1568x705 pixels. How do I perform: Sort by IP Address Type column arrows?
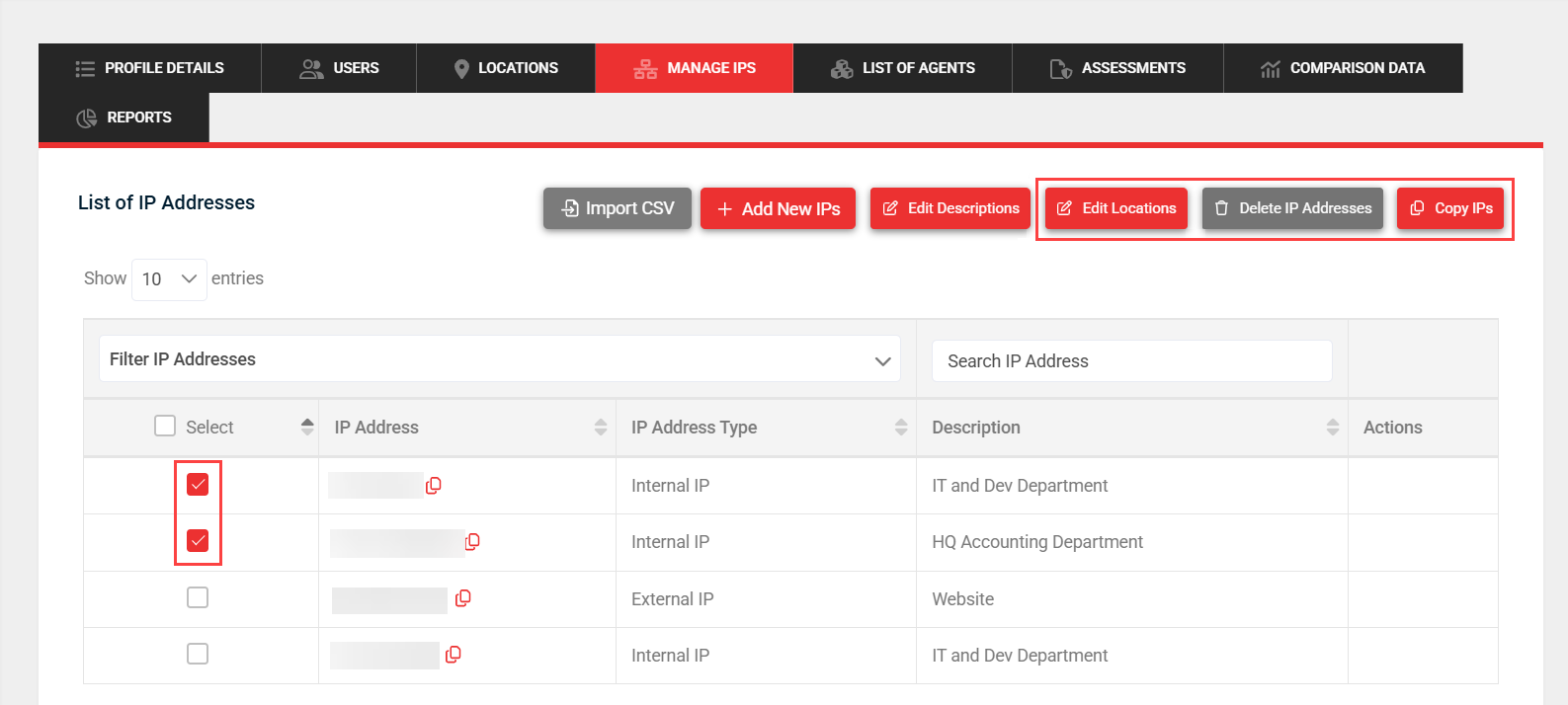click(x=900, y=427)
